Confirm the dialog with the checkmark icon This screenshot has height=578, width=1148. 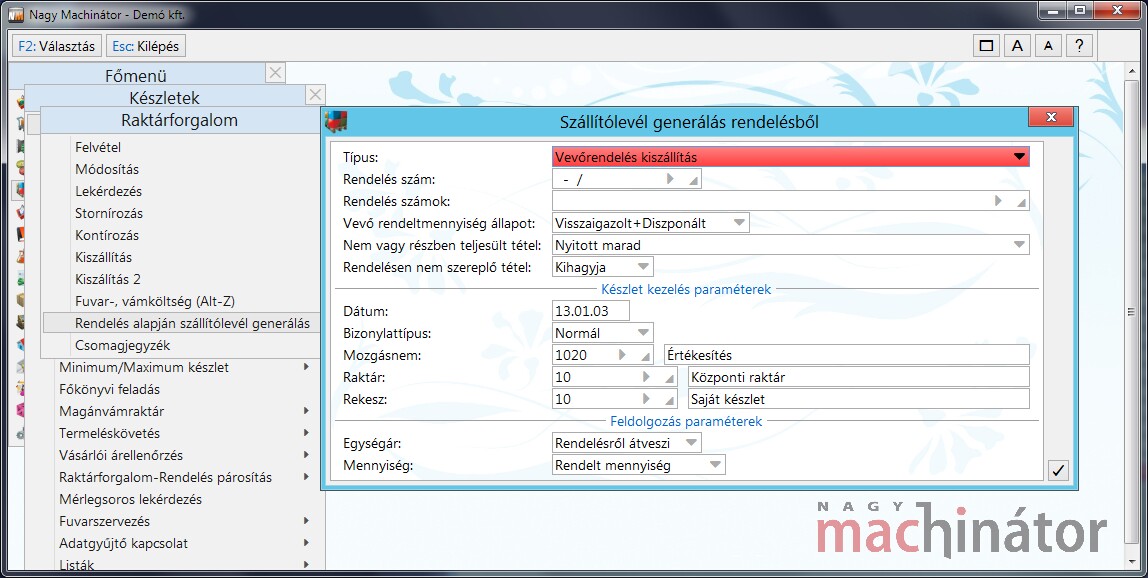(x=1058, y=470)
